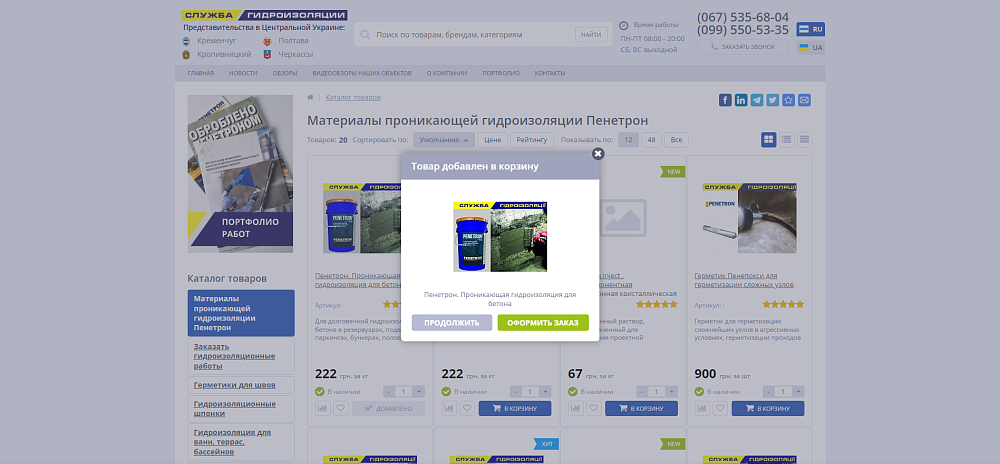
Task: Share the page via LinkedIn icon
Action: coord(741,100)
